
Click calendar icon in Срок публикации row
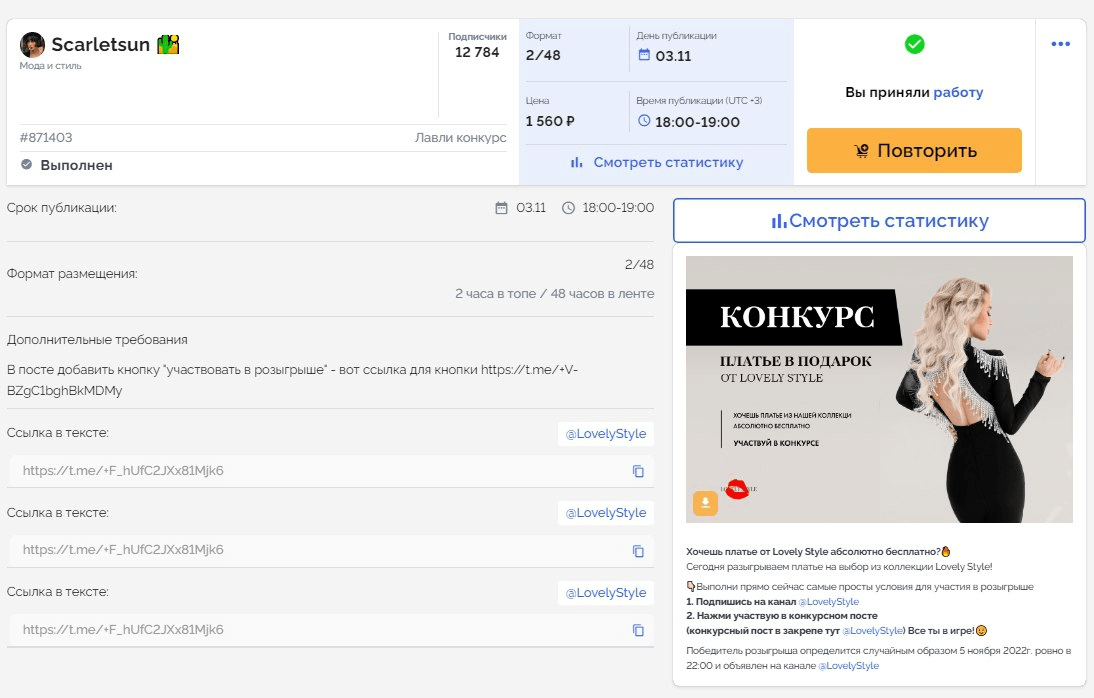[501, 208]
